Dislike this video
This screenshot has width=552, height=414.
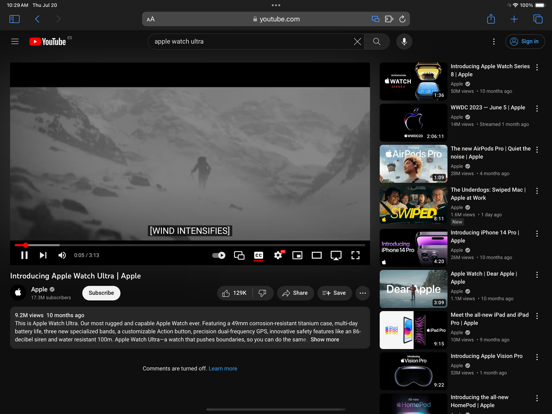(x=263, y=293)
